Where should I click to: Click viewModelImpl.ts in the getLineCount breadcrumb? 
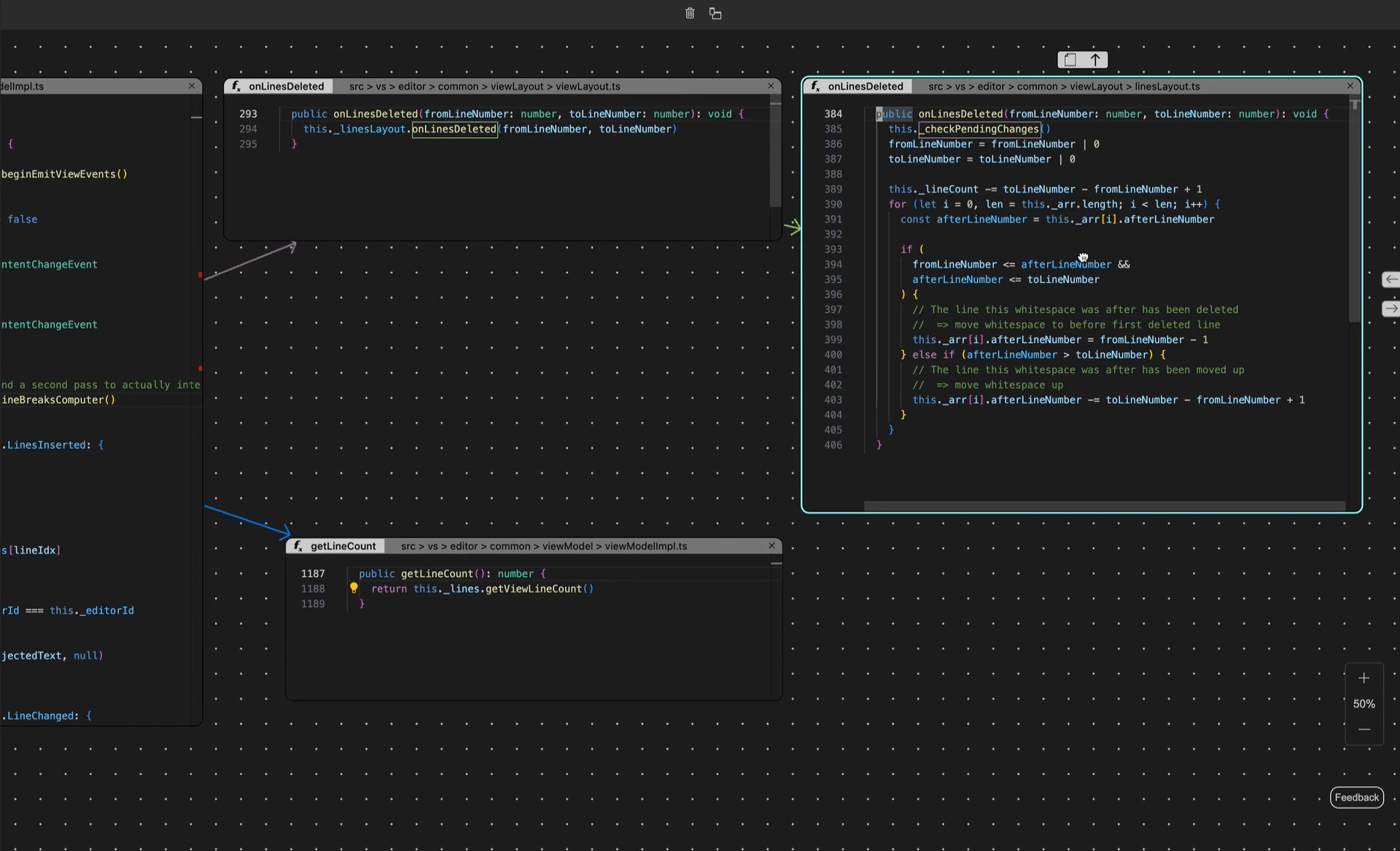[645, 546]
